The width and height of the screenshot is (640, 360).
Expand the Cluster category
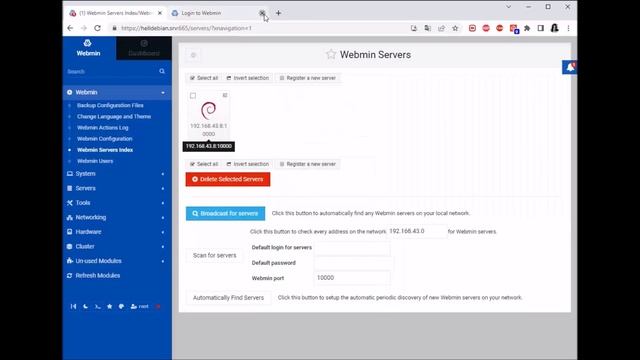click(x=117, y=246)
